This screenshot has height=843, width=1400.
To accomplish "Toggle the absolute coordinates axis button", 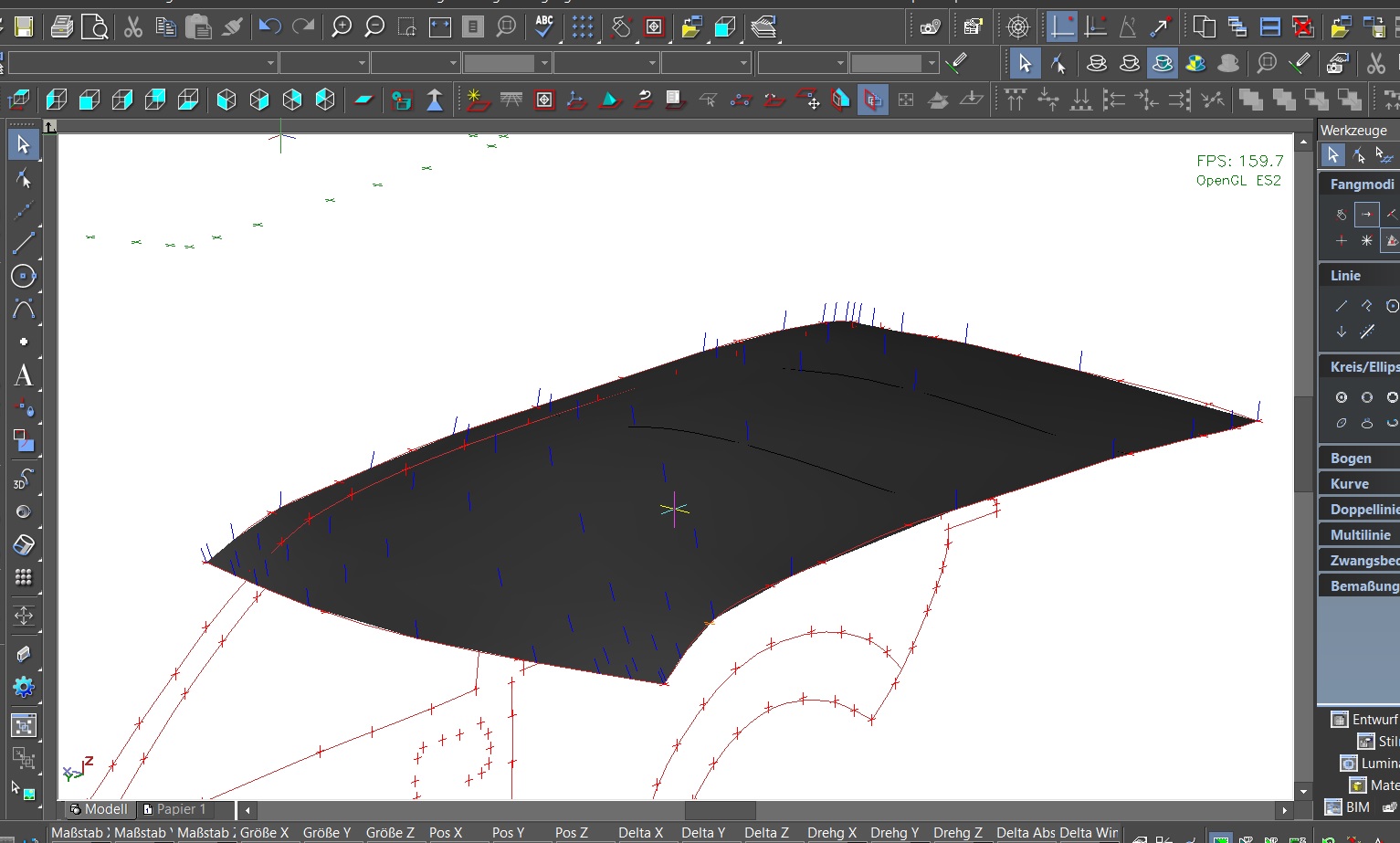I will 1061,27.
